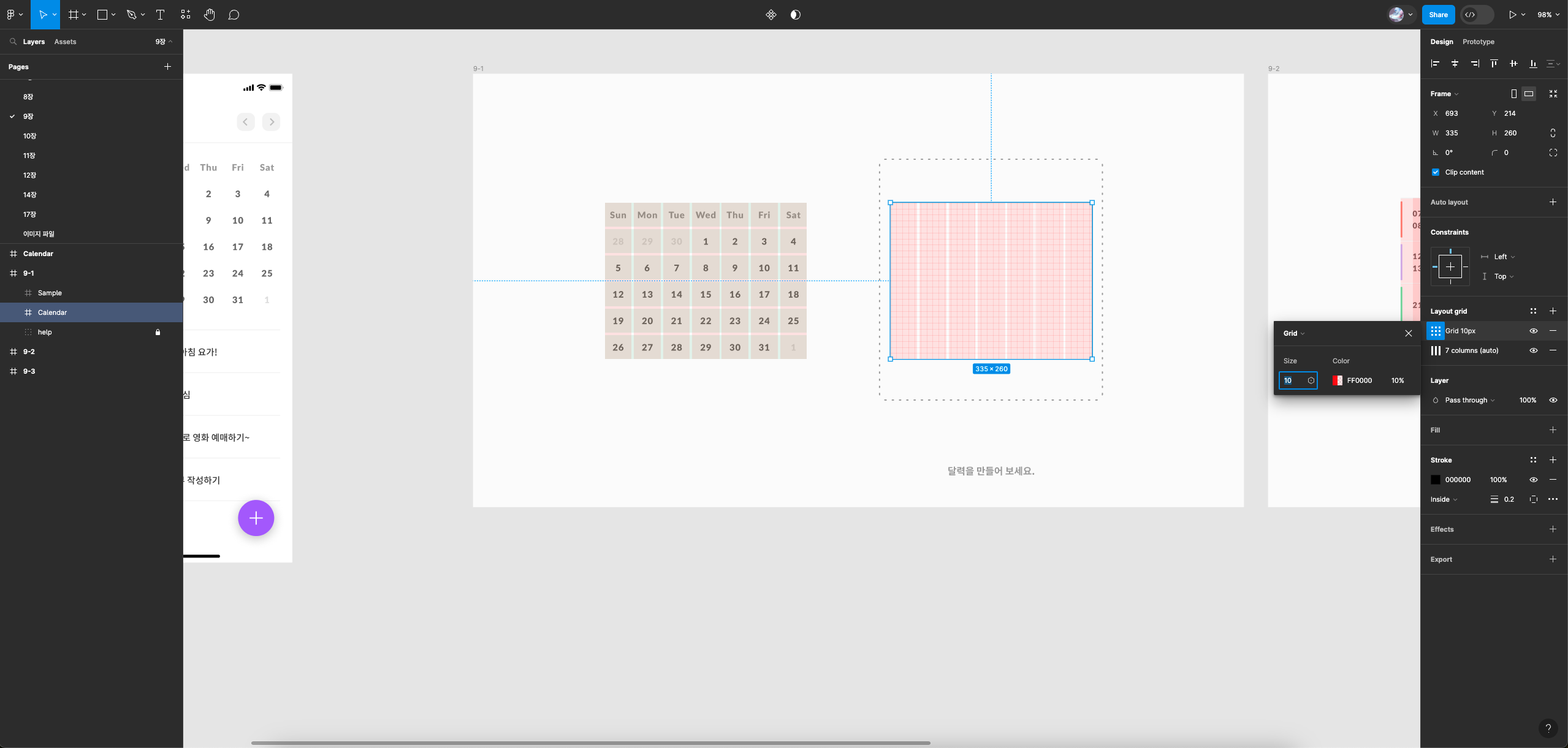The height and width of the screenshot is (748, 1568).
Task: Open the Pass through blend mode dropdown
Action: 1469,400
